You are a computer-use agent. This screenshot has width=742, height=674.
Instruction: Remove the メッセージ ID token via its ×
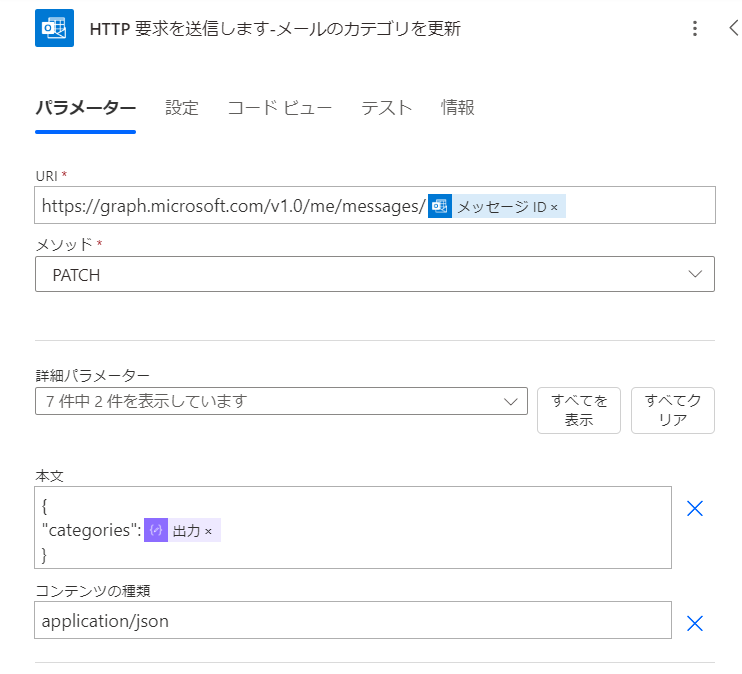[x=554, y=208]
